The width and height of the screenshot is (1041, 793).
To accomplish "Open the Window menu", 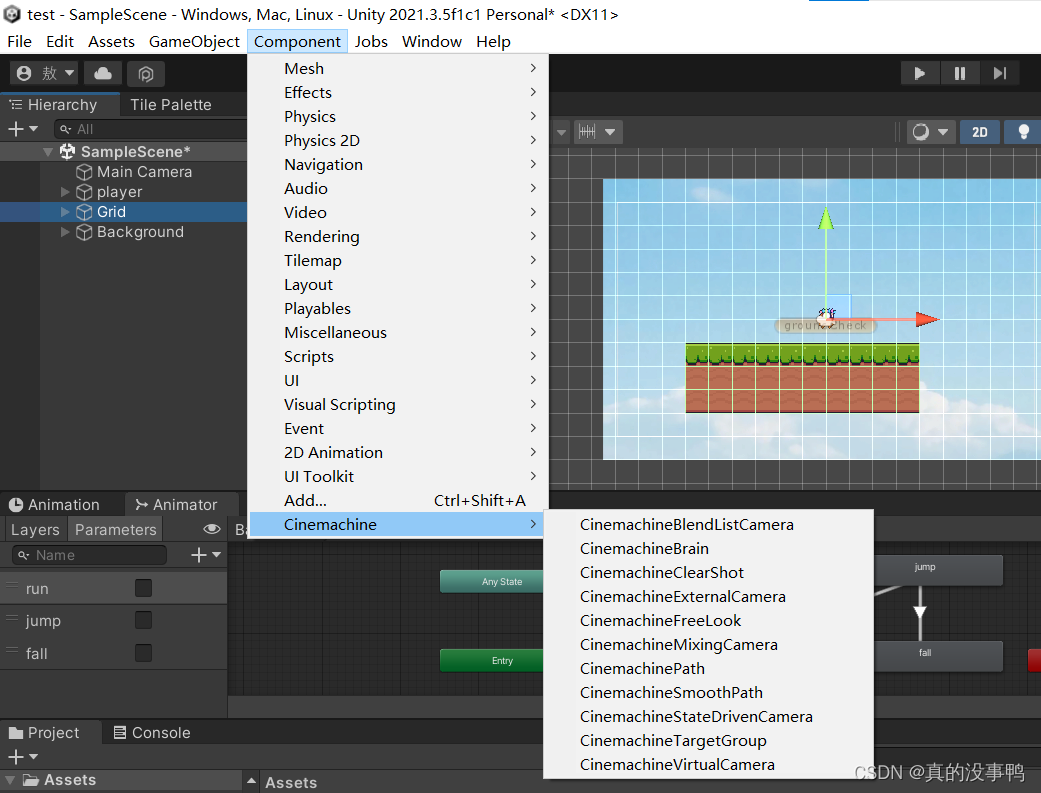I will 432,42.
